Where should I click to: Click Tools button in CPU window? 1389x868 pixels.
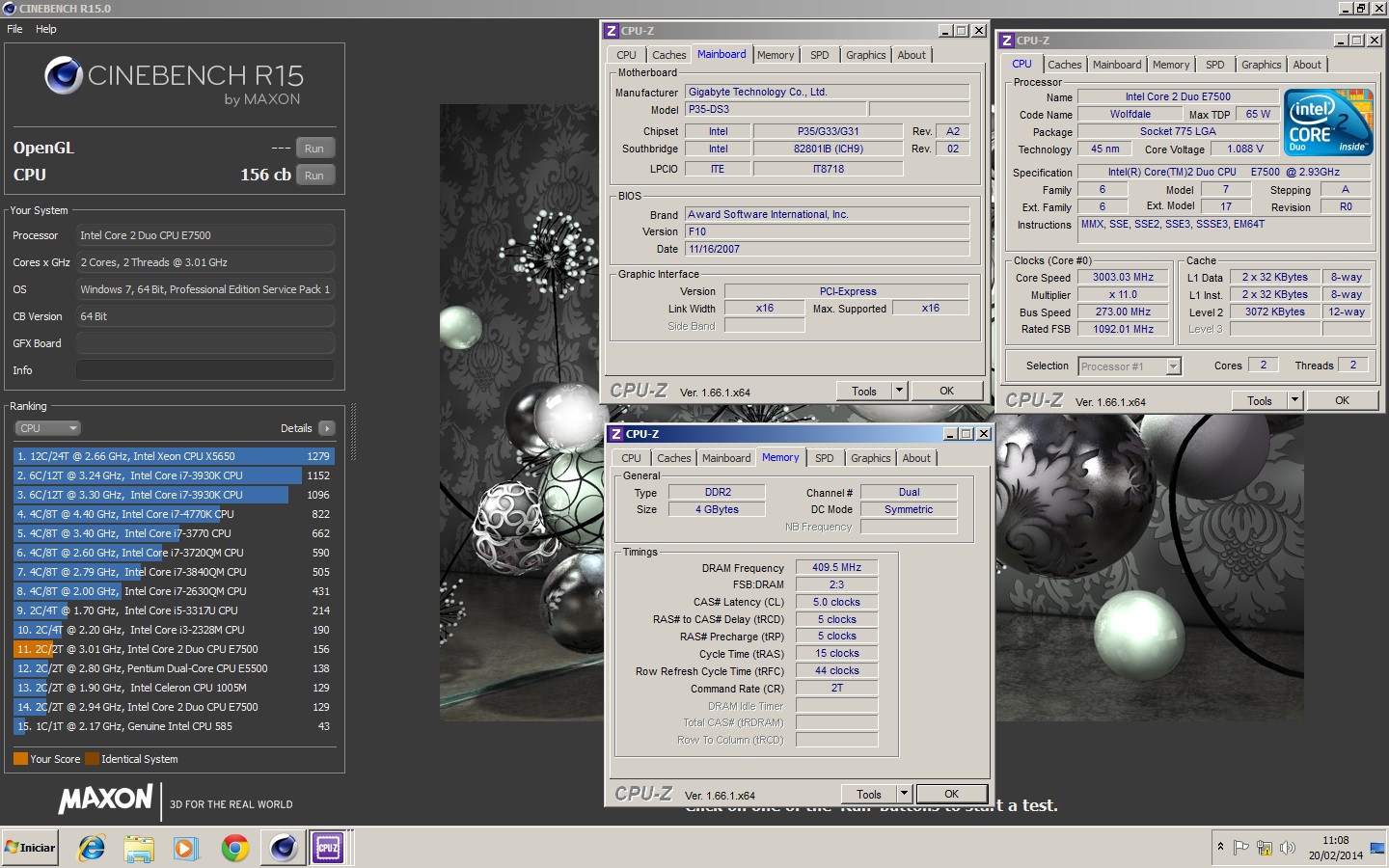tap(1260, 400)
